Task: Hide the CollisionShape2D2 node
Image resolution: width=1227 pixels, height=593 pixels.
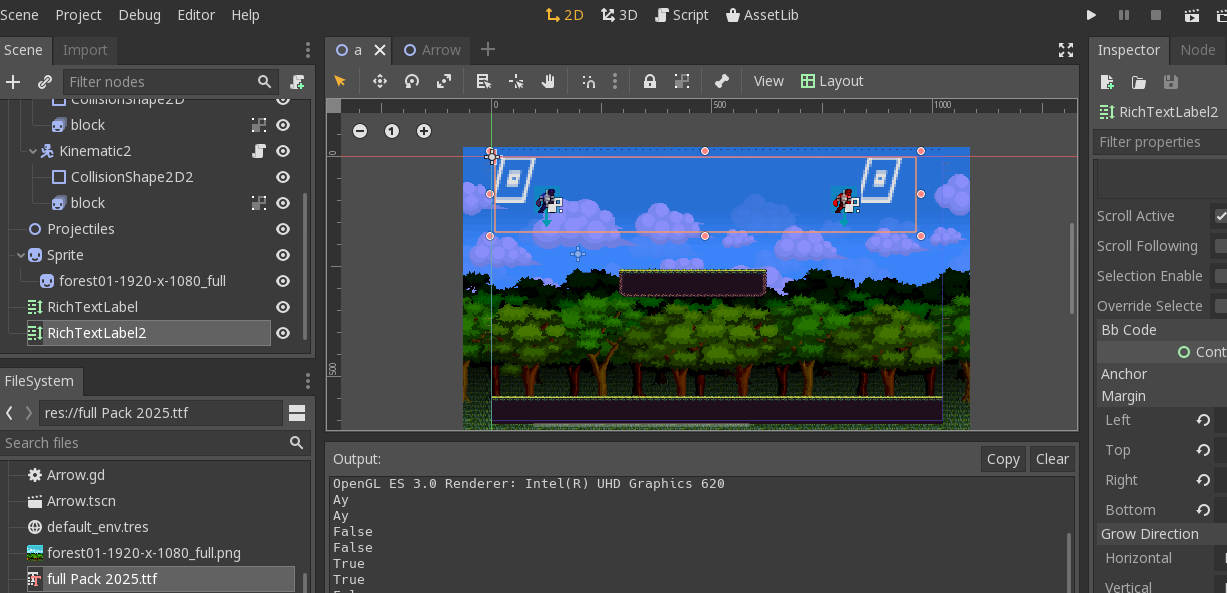Action: 283,177
